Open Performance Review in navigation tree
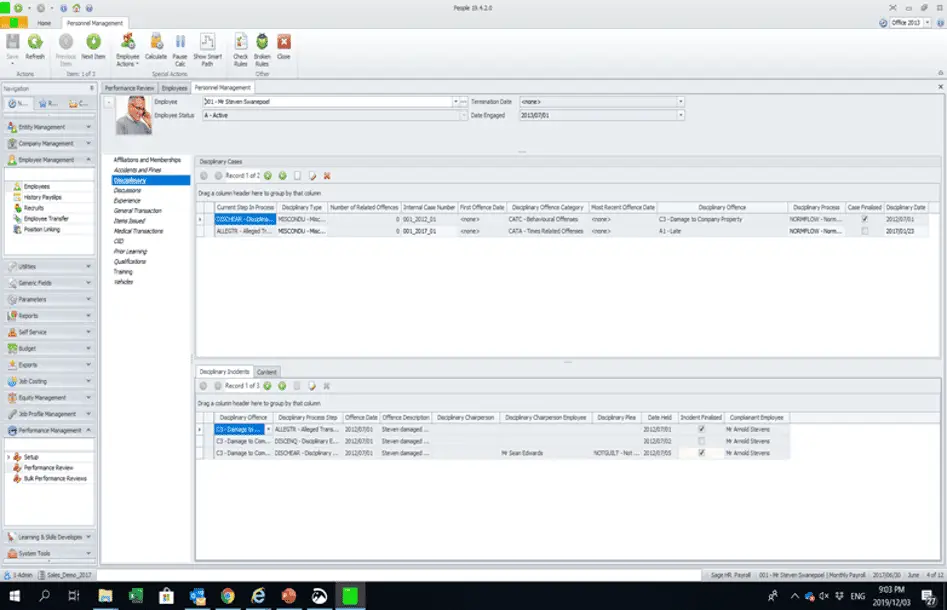The width and height of the screenshot is (947, 610). [48, 467]
